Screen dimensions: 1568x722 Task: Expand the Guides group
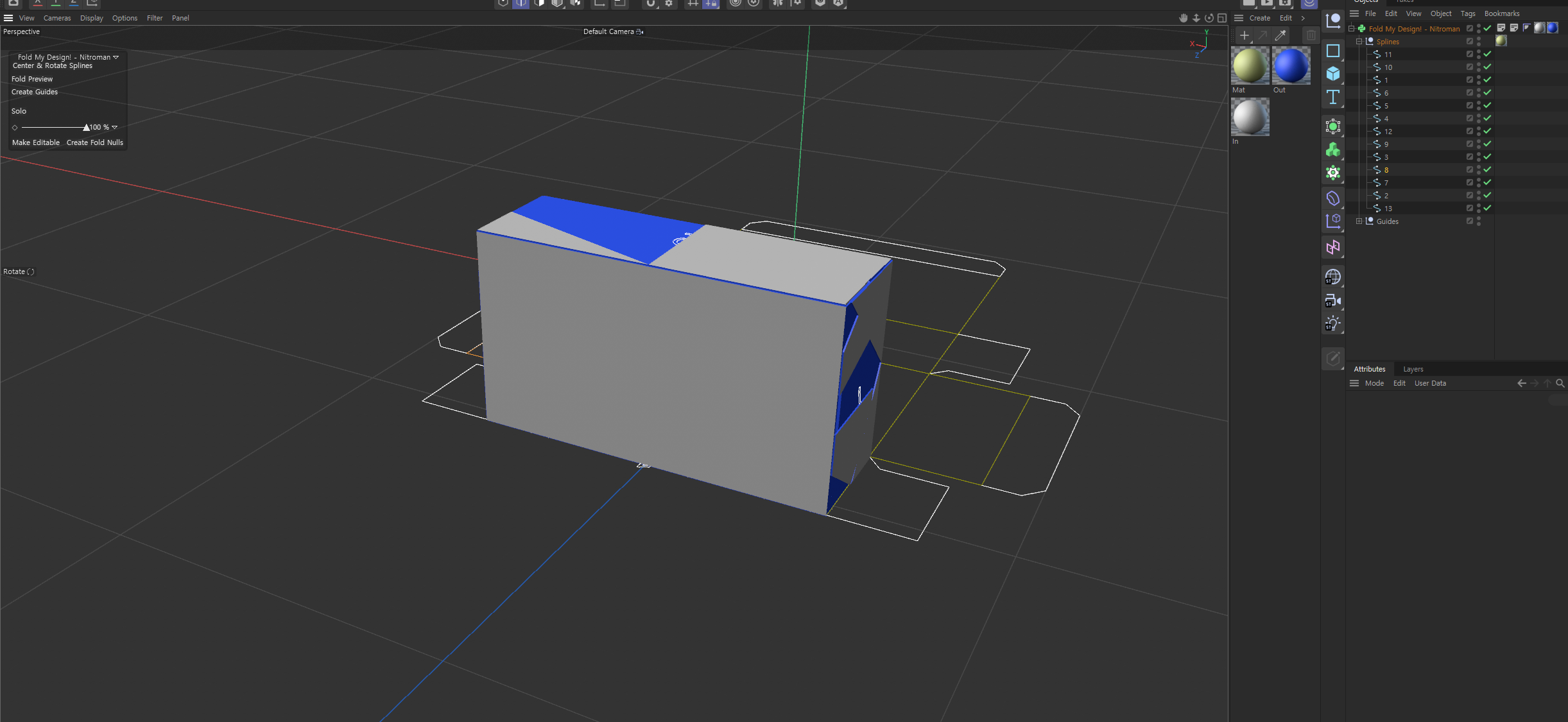1359,221
